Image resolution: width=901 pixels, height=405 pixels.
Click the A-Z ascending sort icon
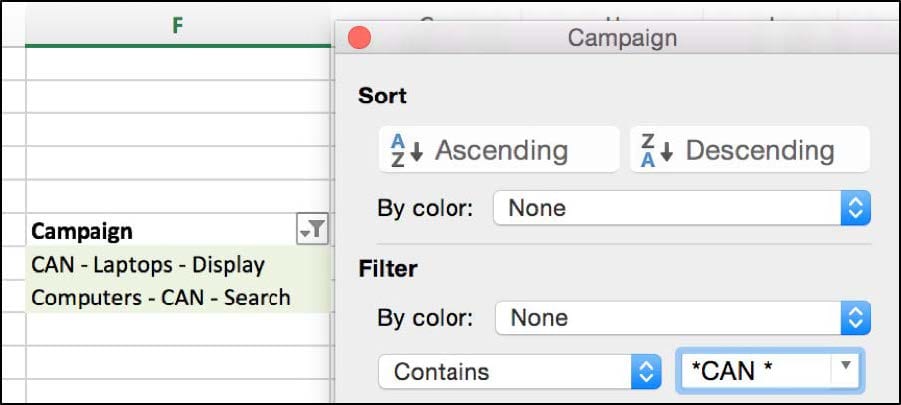(406, 151)
